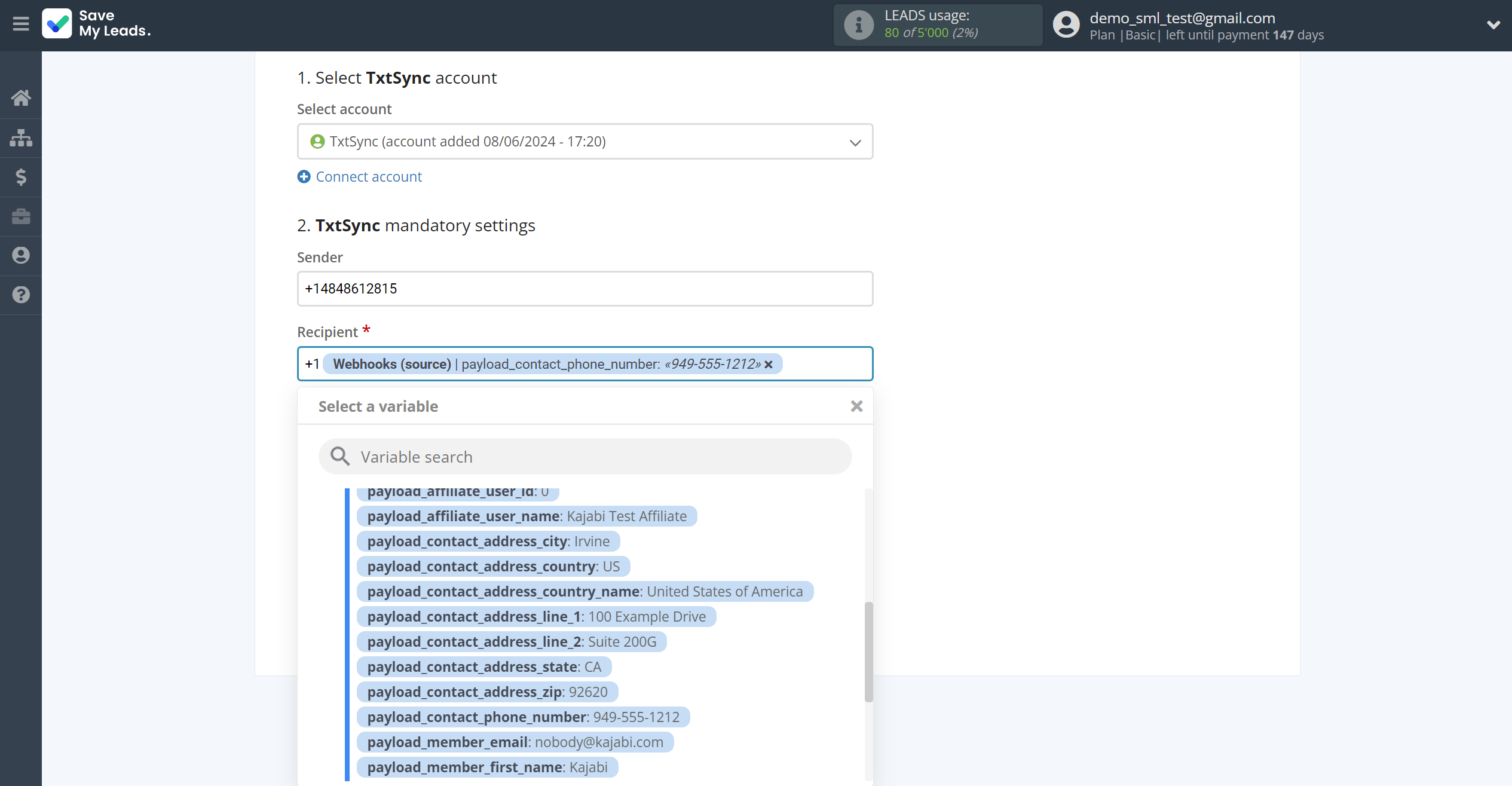1512x786 pixels.
Task: Select payload_contact_address_zip variable
Action: click(487, 692)
